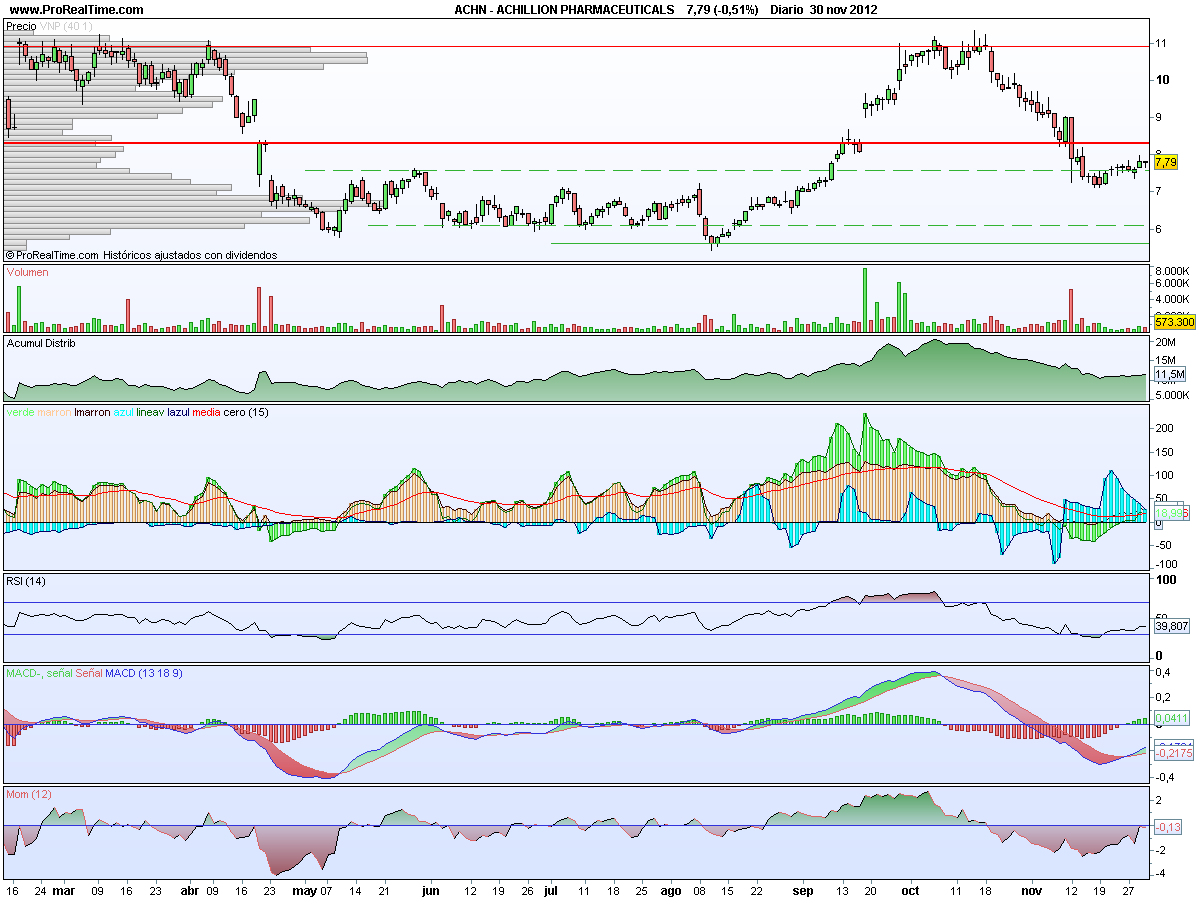Click the 11,5M accumulation value tag
This screenshot has width=1200, height=900.
pos(1170,374)
